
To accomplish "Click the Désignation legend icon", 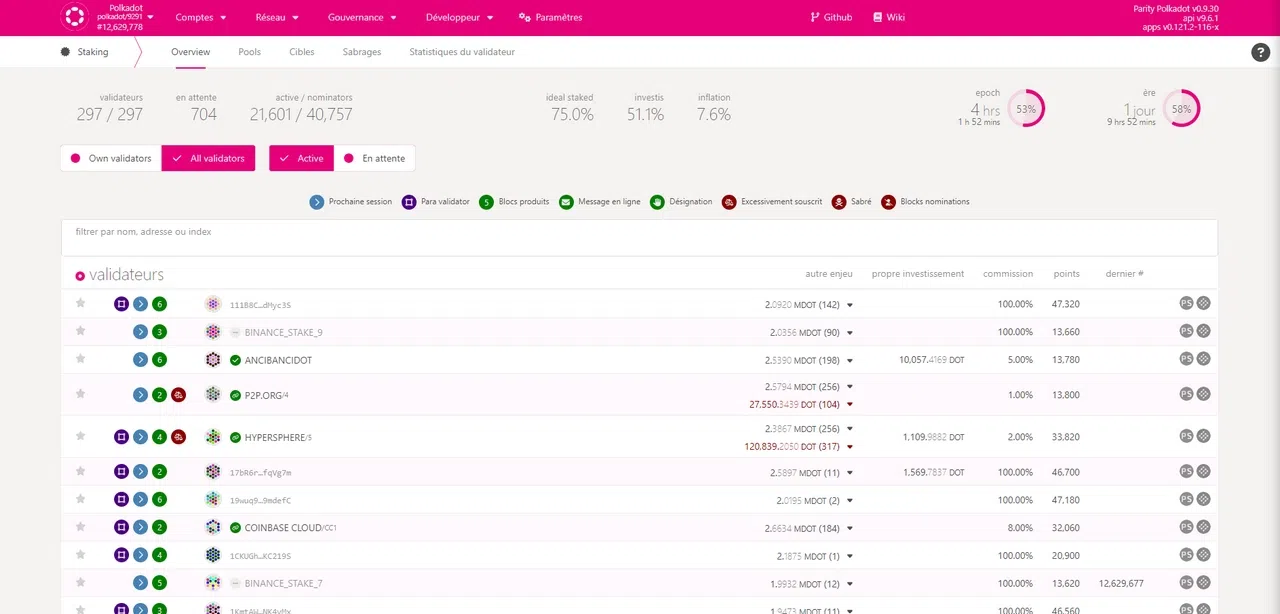I will [x=657, y=202].
